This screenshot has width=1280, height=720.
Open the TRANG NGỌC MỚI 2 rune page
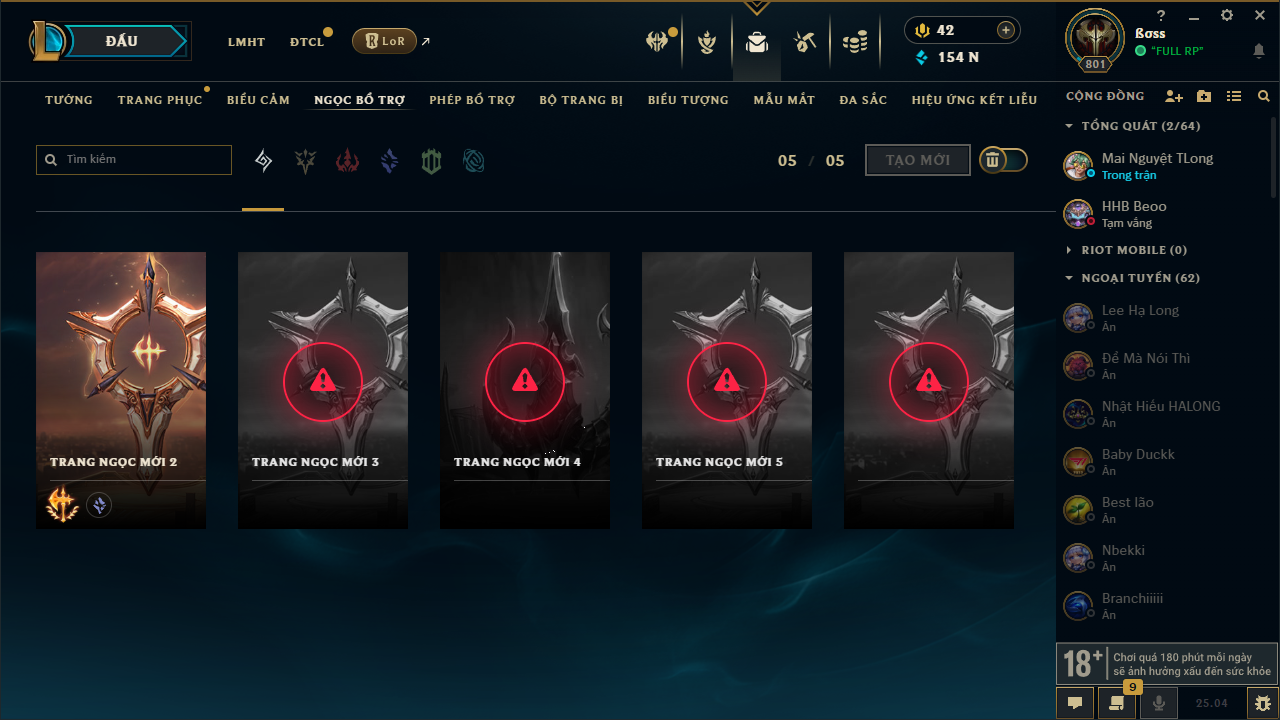[121, 390]
